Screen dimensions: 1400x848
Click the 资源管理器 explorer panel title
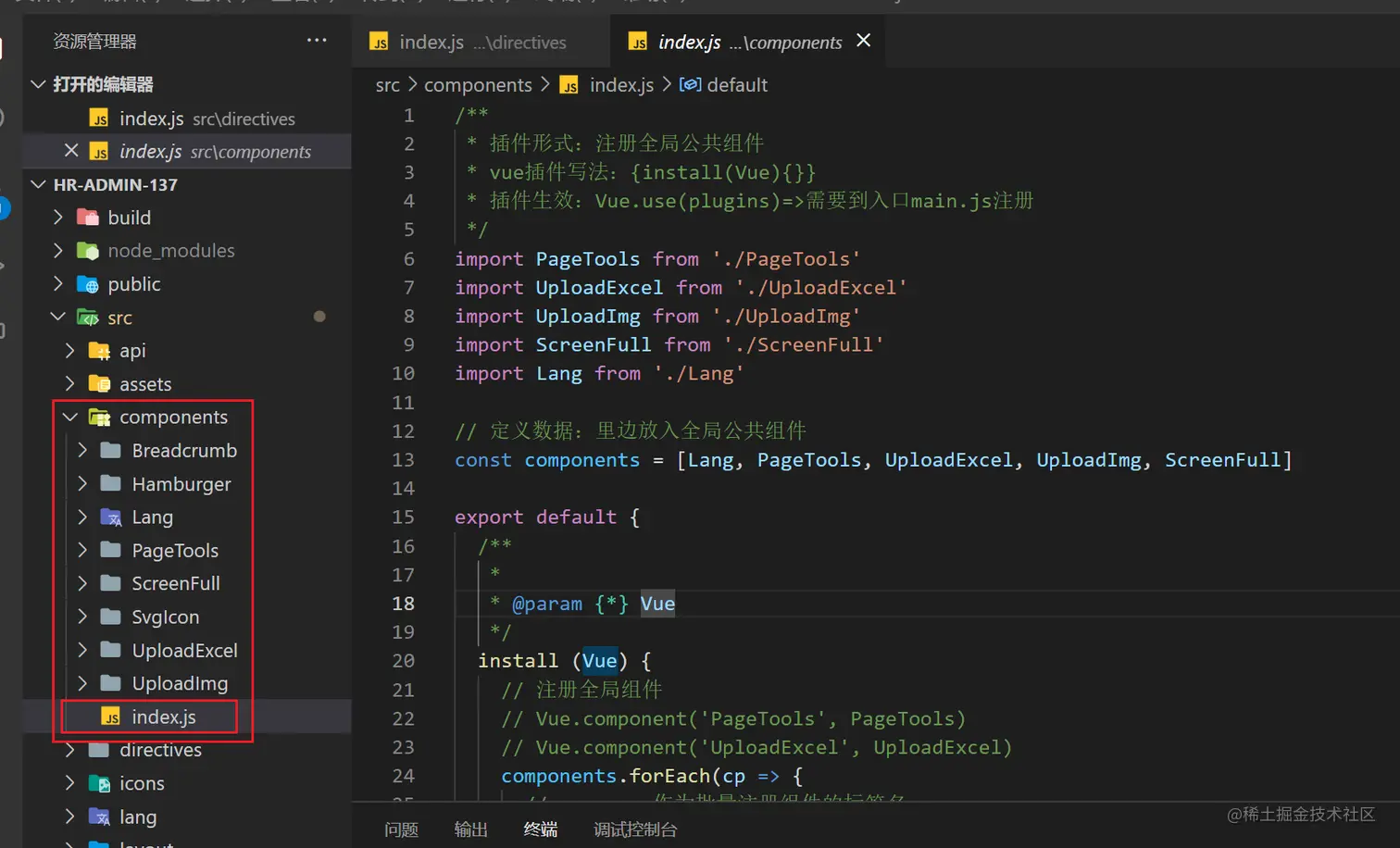click(x=94, y=42)
